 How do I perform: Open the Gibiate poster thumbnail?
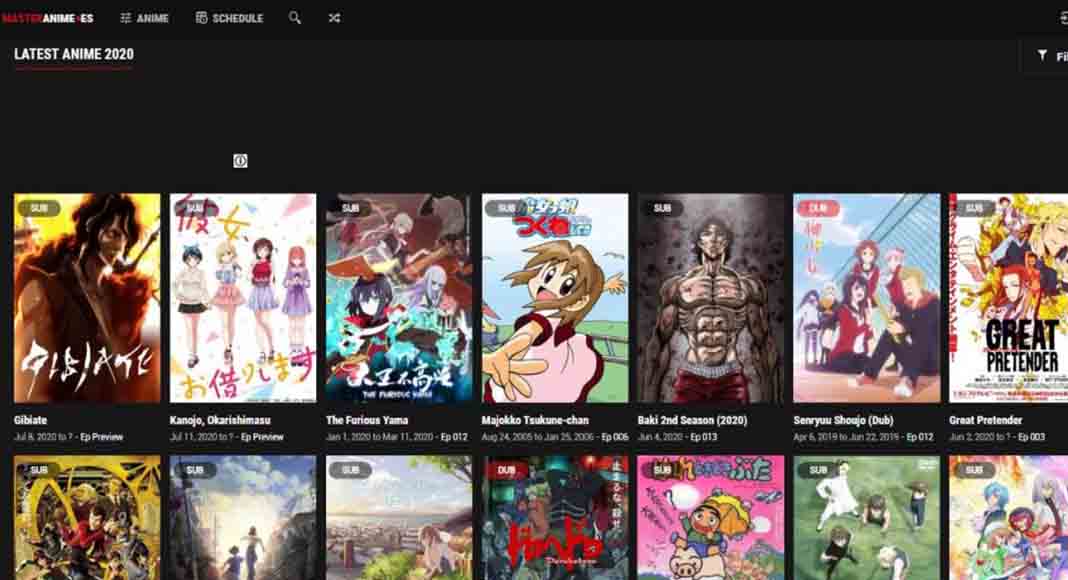click(x=87, y=298)
